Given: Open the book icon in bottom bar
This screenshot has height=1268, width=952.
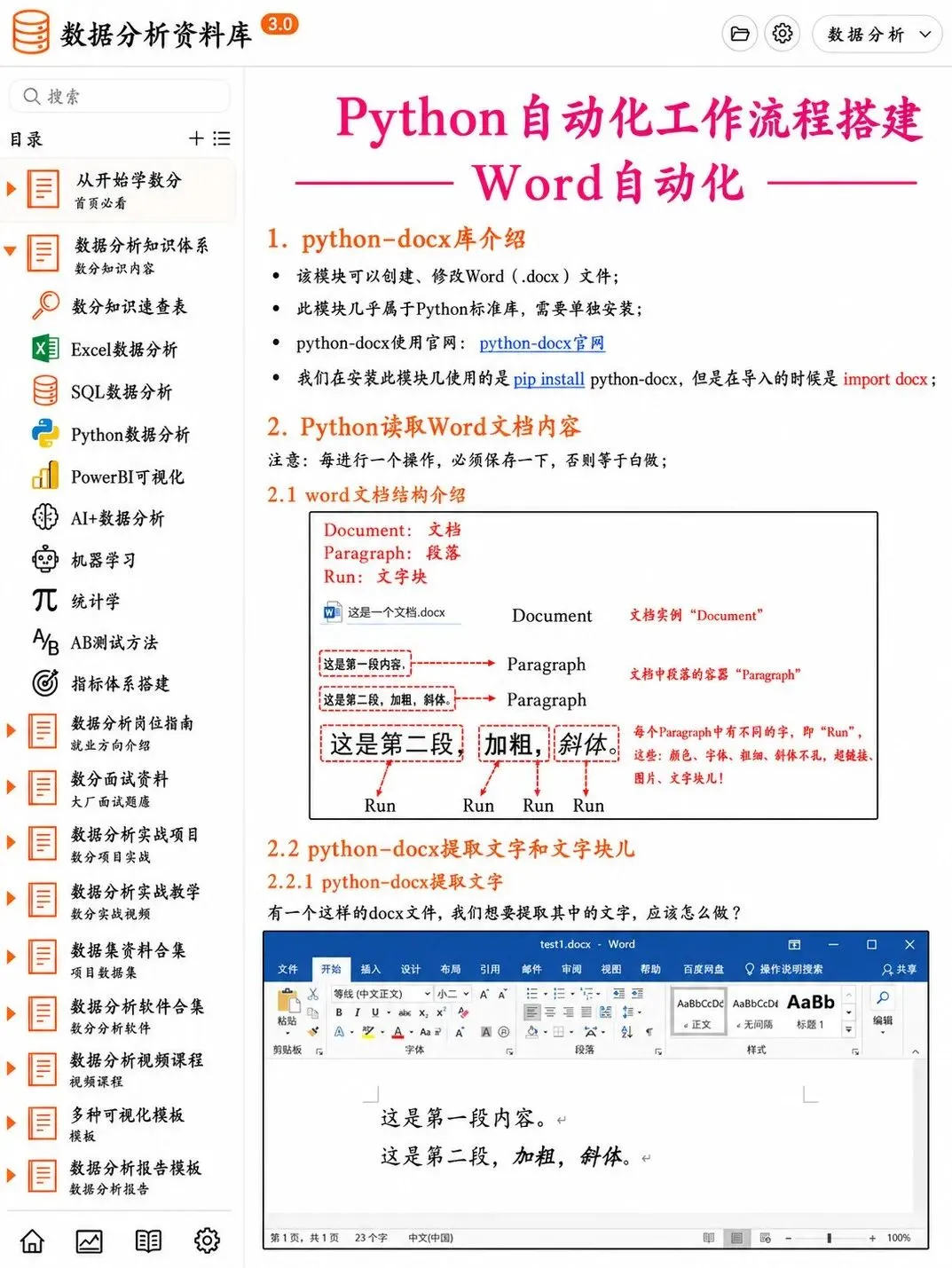Looking at the screenshot, I should [148, 1240].
